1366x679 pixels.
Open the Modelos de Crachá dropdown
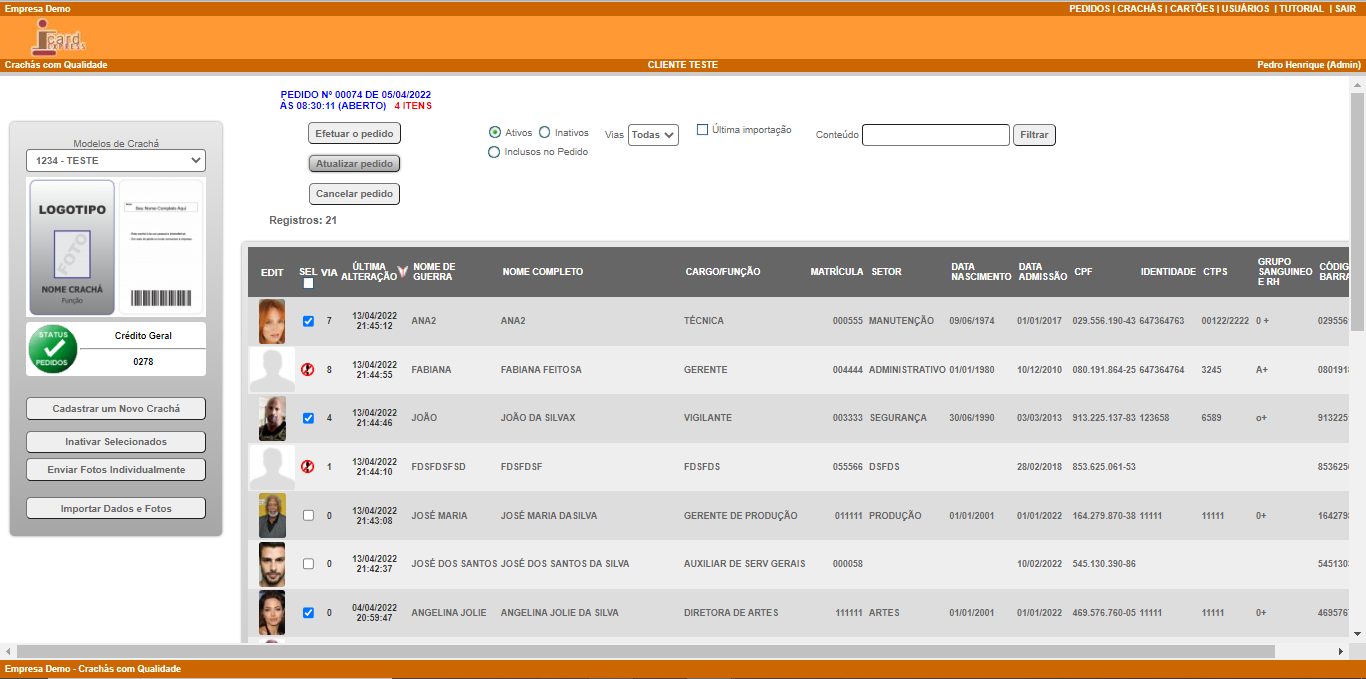click(x=116, y=160)
